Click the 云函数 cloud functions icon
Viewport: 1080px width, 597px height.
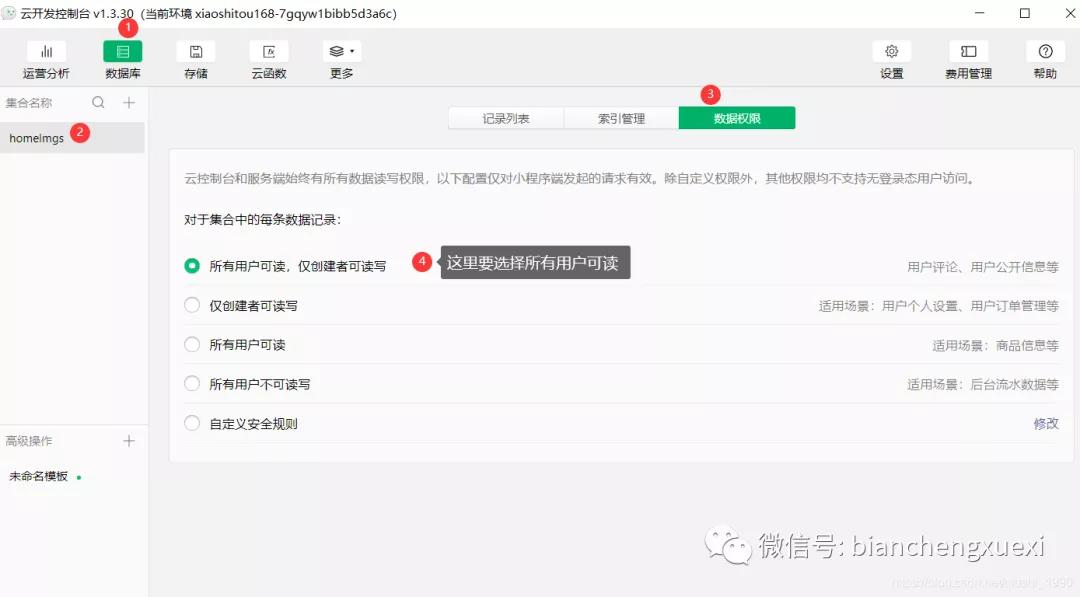(x=268, y=60)
